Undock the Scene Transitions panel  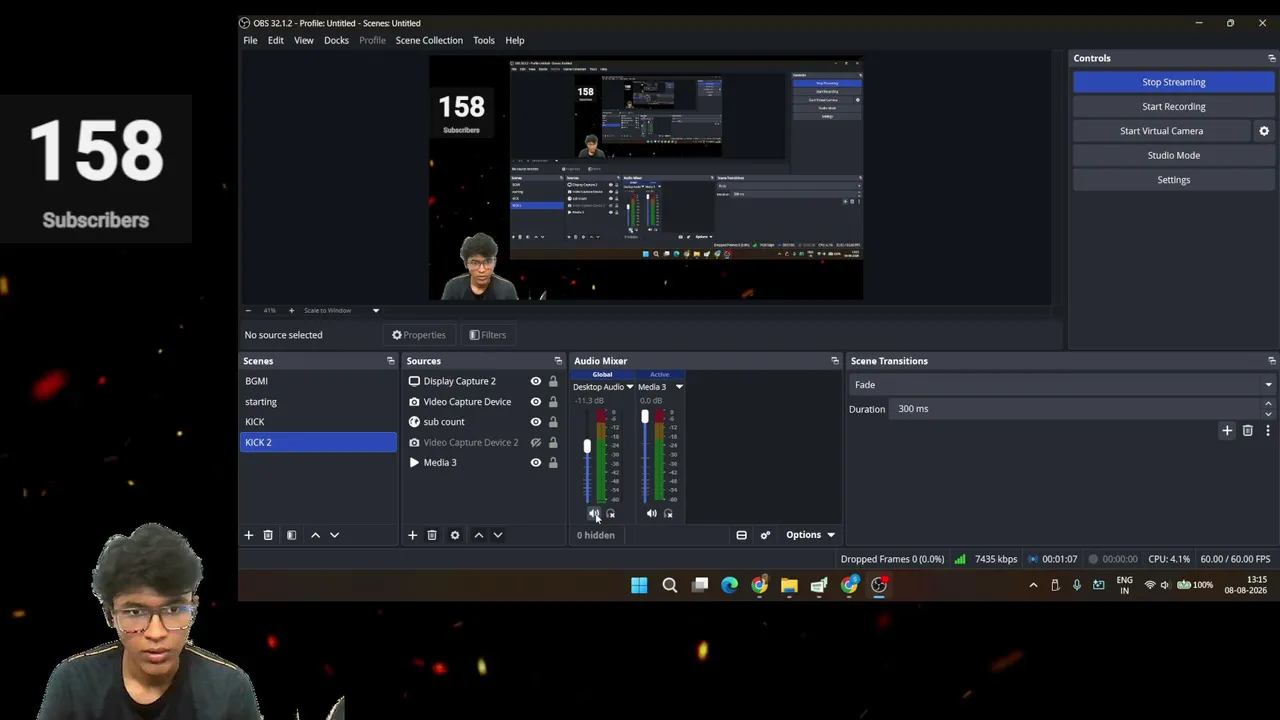pos(1271,361)
